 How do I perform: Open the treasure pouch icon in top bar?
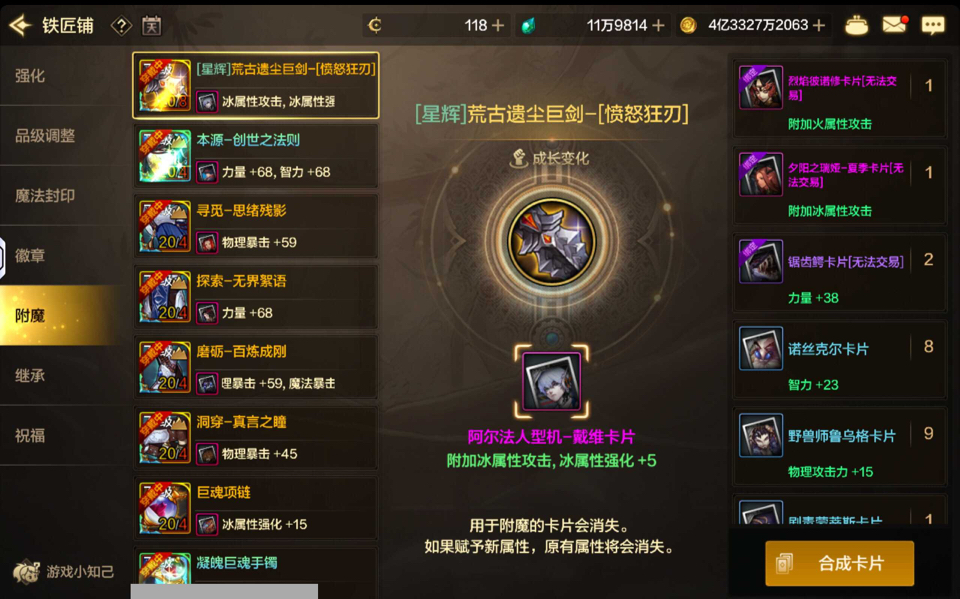(x=856, y=26)
